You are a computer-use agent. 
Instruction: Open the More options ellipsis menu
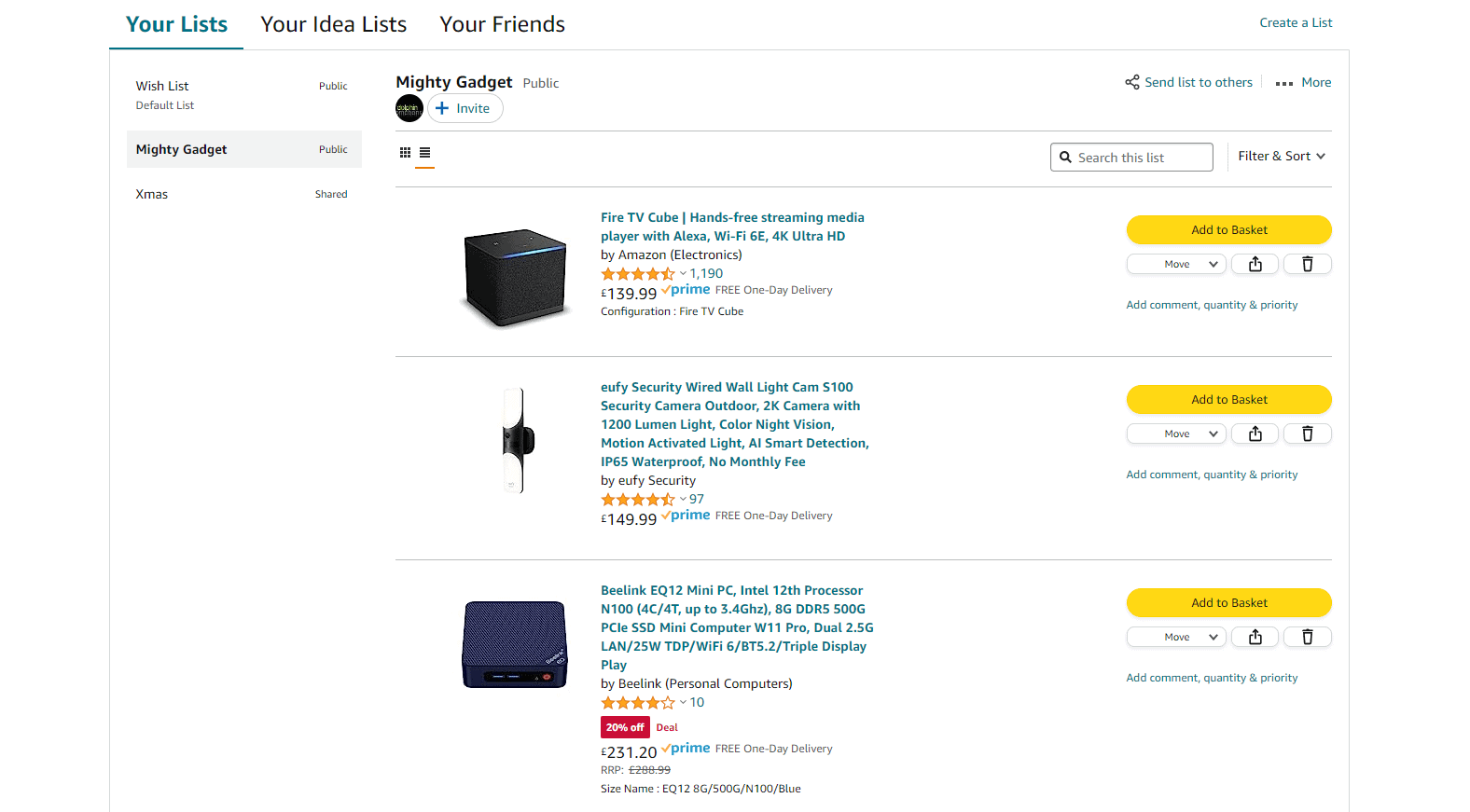point(1283,82)
